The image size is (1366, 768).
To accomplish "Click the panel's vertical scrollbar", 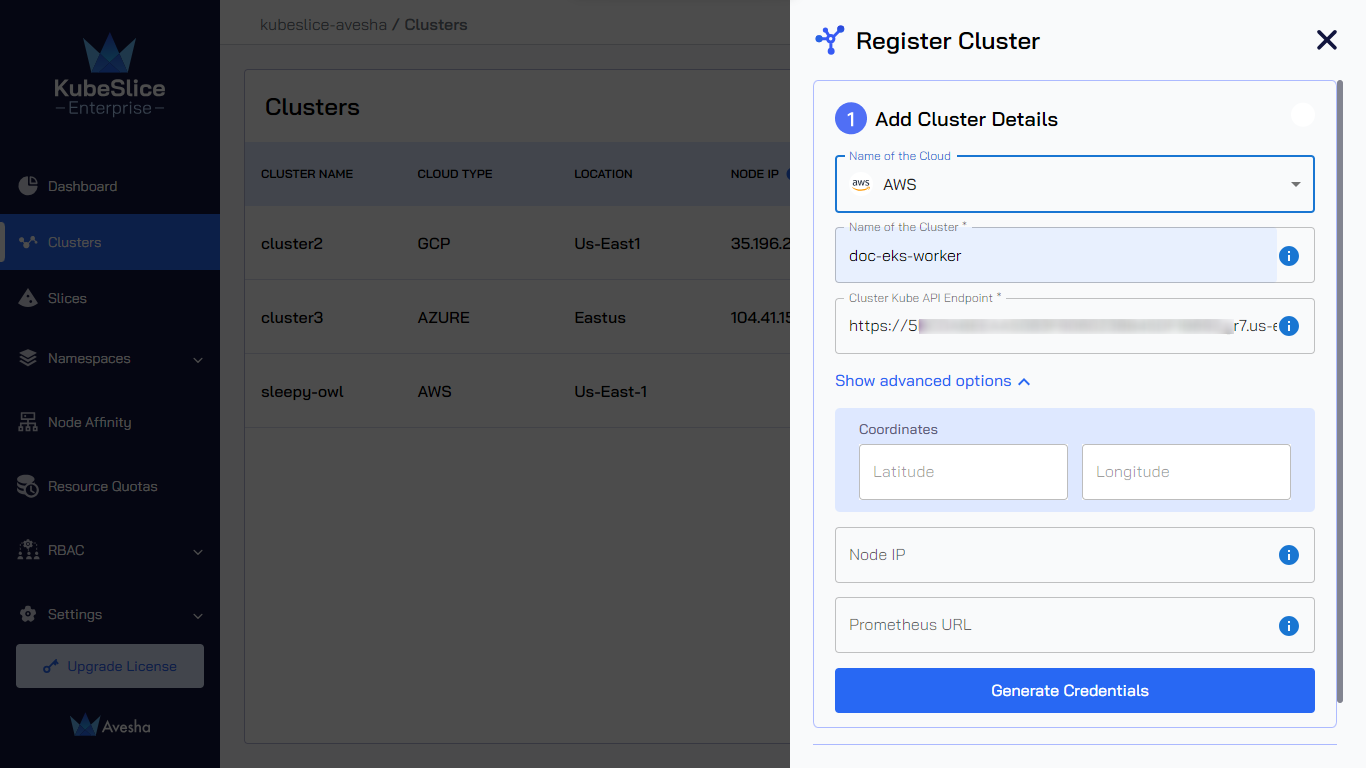I will click(x=1339, y=390).
